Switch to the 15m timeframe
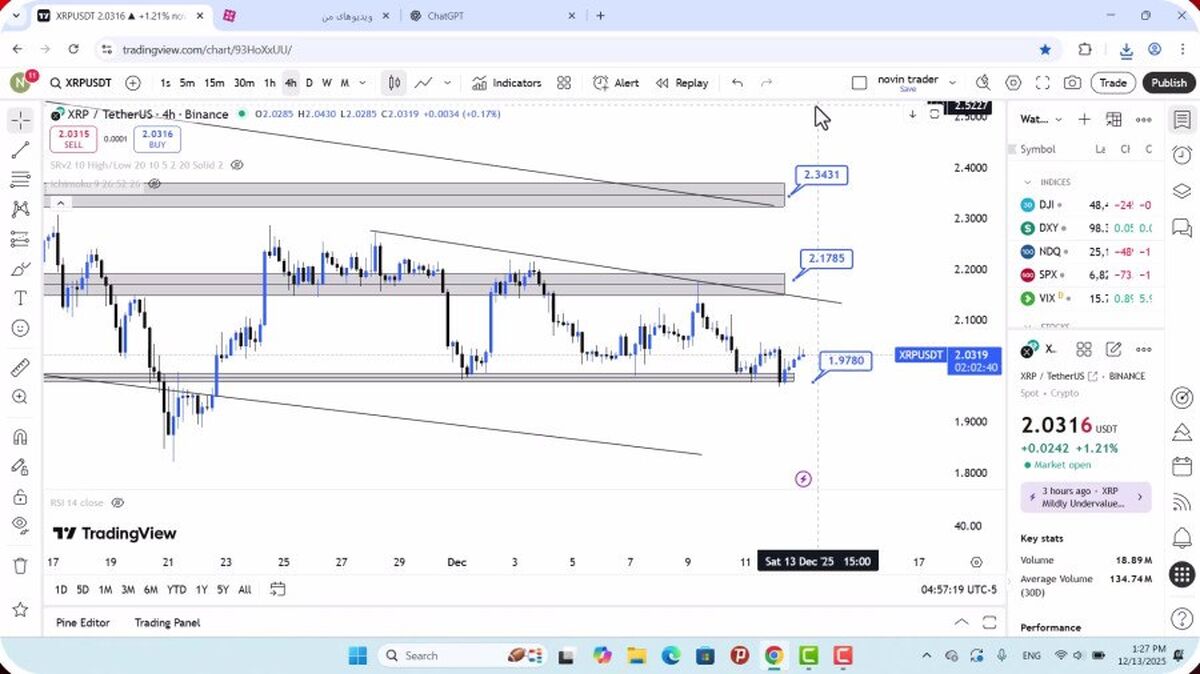The height and width of the screenshot is (674, 1200). click(214, 83)
